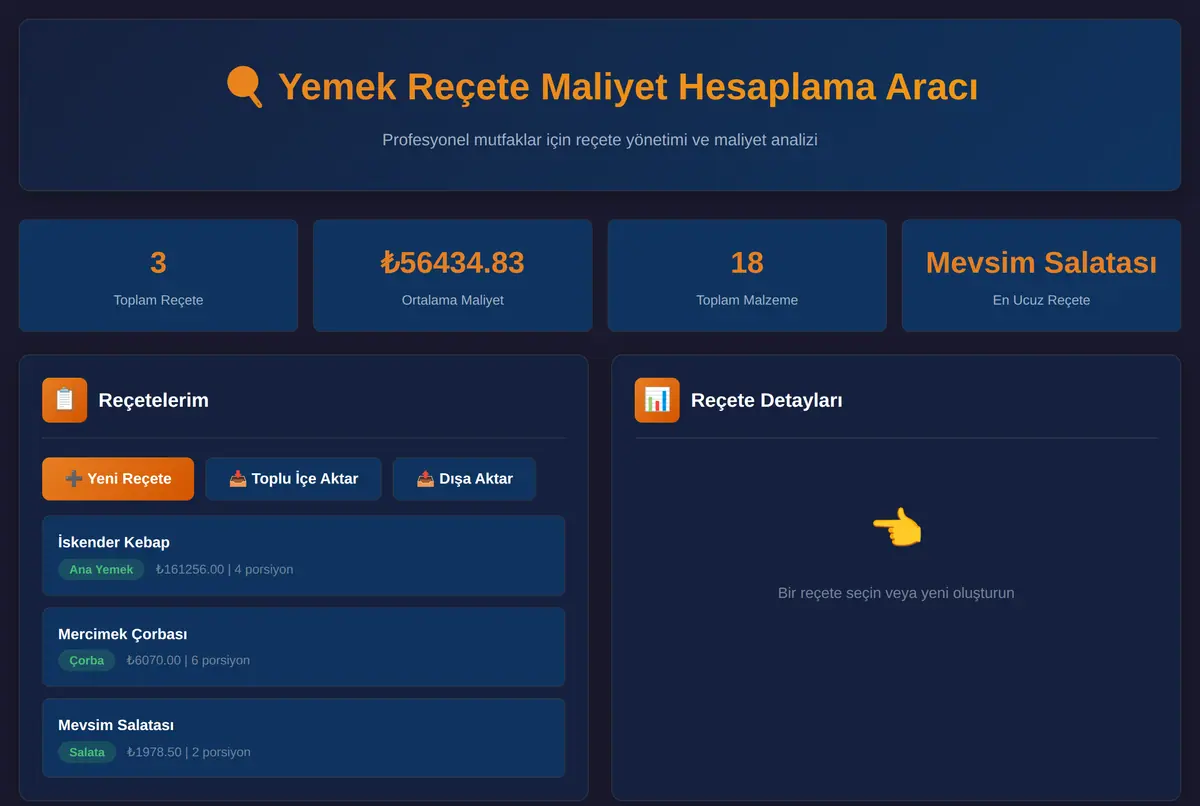Click the bar chart icon beside Reçete Detayları

(657, 400)
